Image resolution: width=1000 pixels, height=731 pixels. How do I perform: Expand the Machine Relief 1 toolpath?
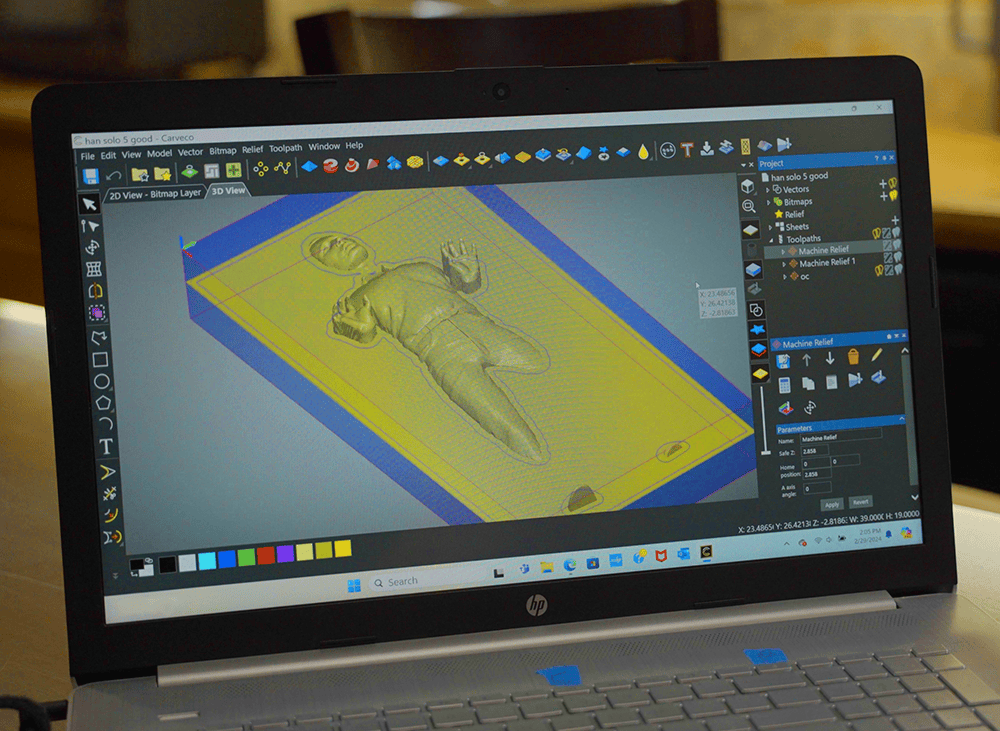point(784,264)
